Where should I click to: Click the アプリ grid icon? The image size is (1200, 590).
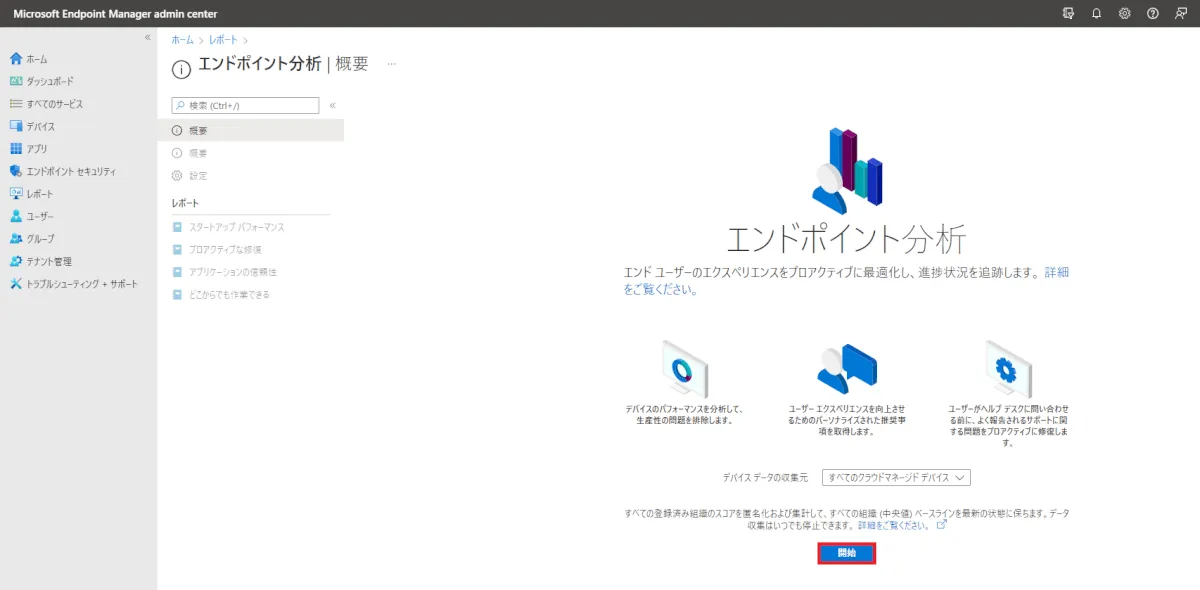click(16, 149)
